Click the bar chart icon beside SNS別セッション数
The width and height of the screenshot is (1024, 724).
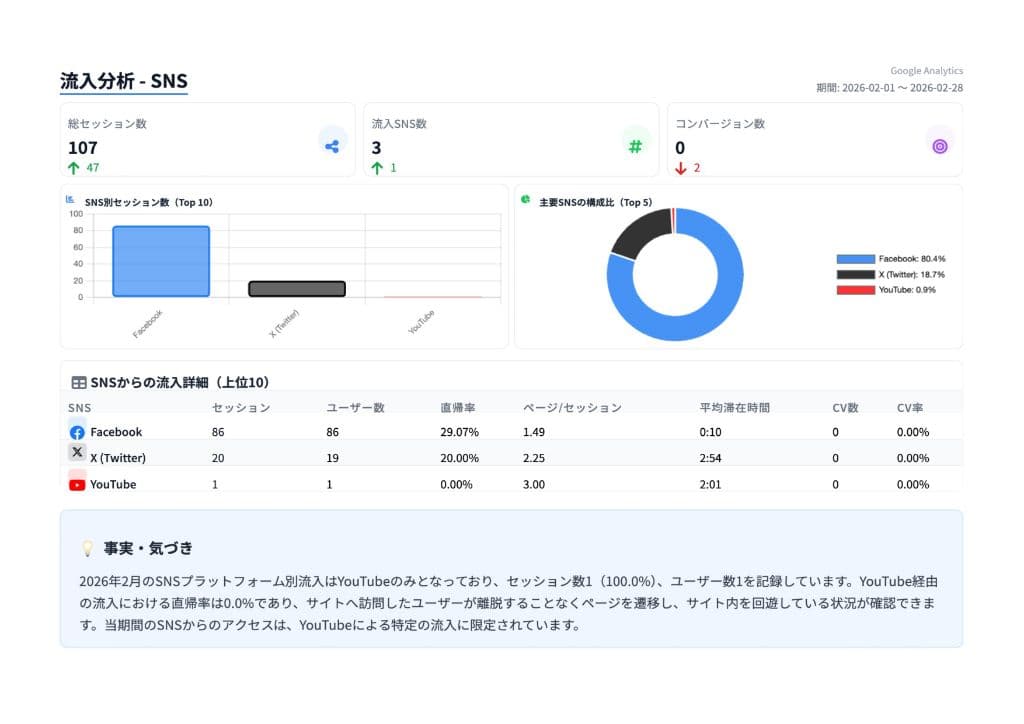(70, 200)
